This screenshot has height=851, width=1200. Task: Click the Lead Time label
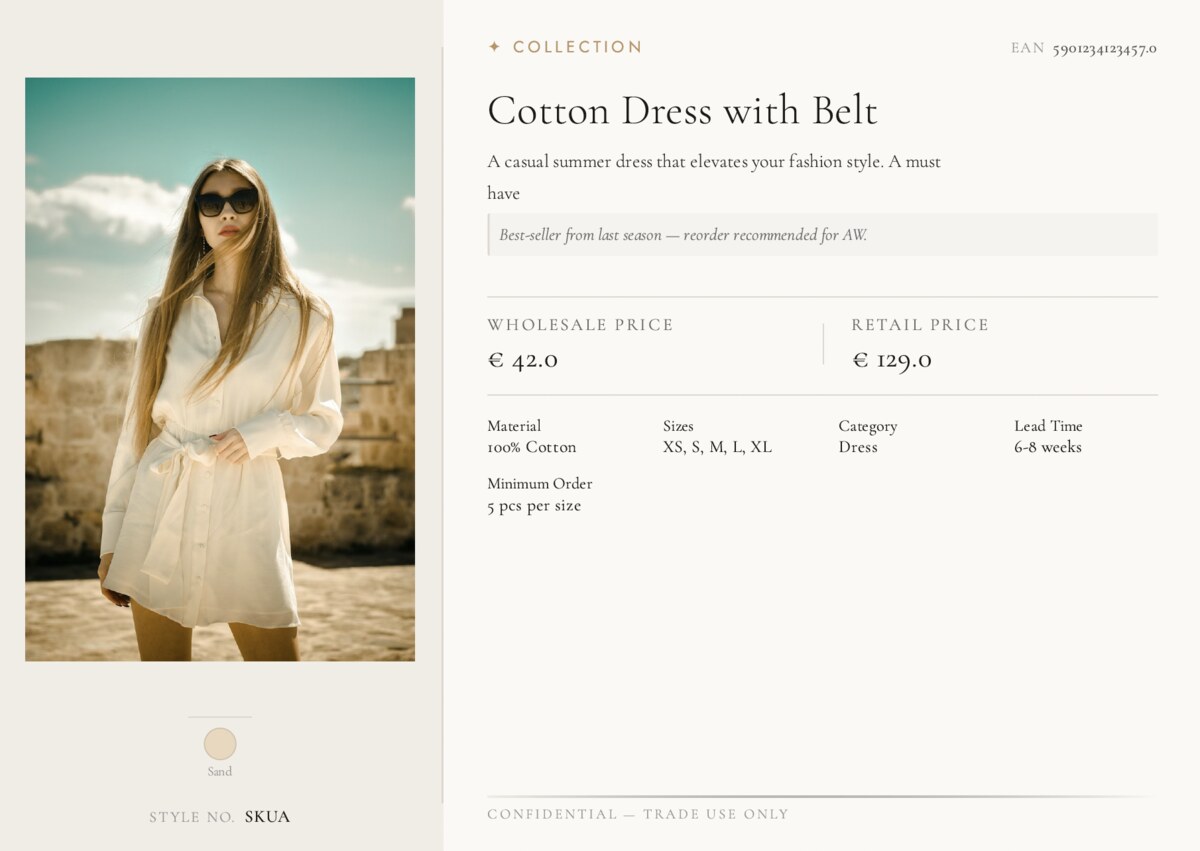tap(1048, 426)
